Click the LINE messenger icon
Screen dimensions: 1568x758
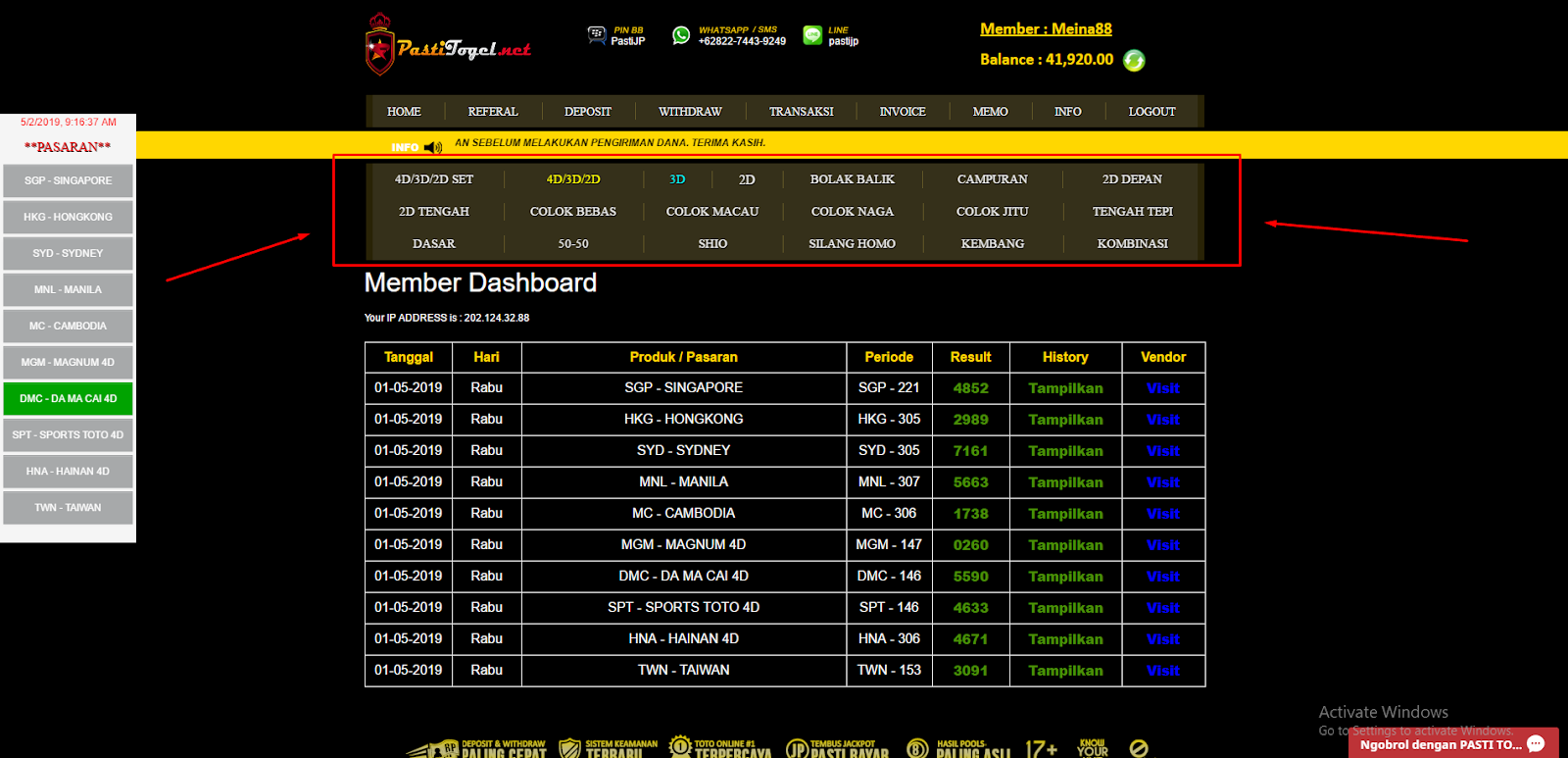tap(812, 35)
